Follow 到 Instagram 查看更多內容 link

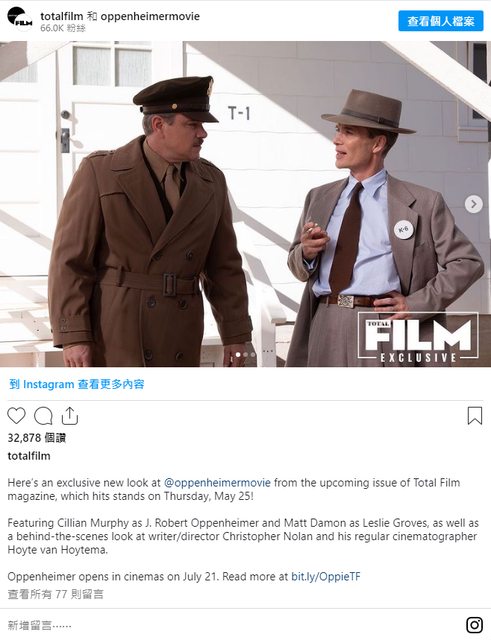point(77,384)
